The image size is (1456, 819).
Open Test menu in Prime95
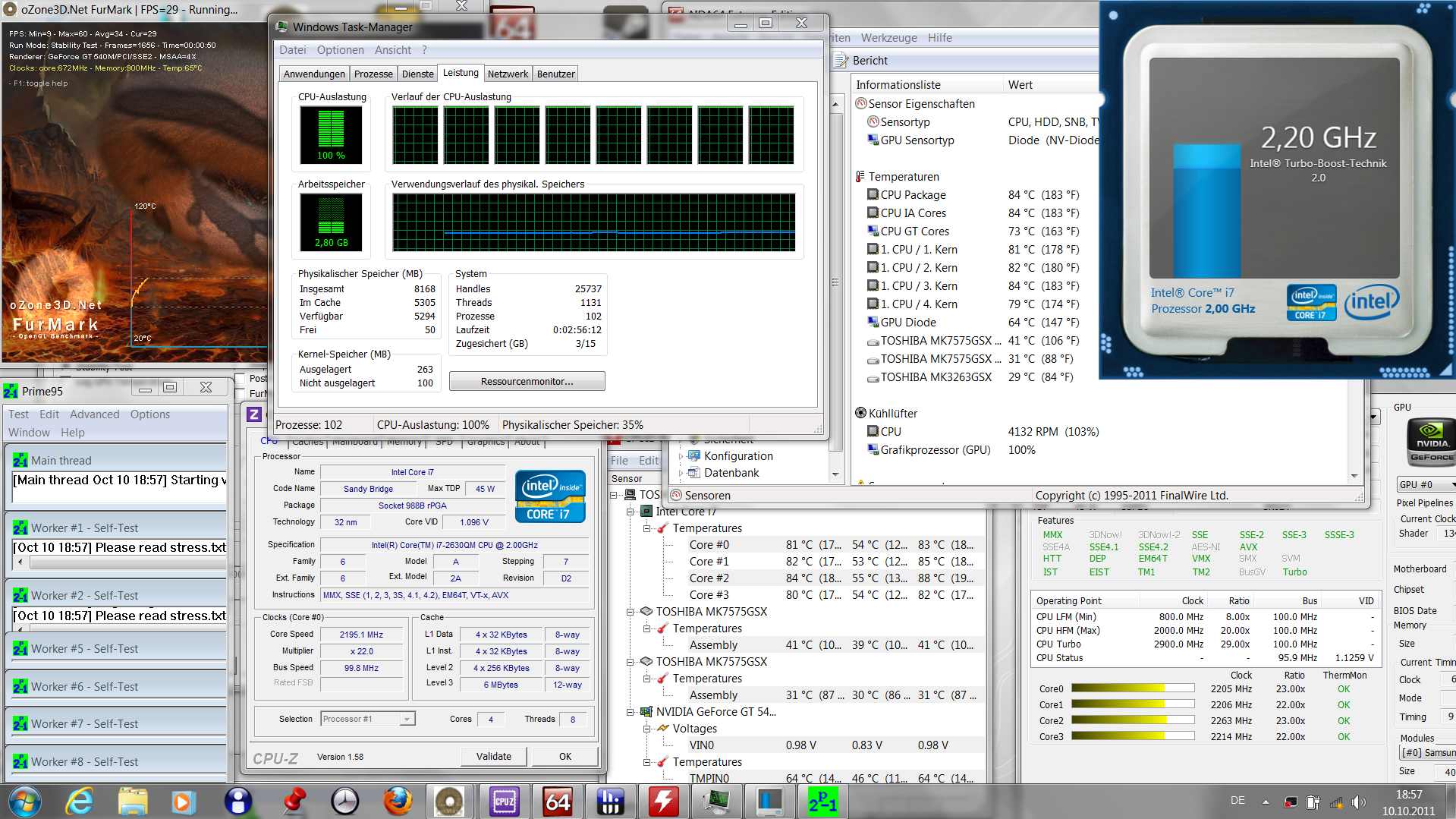[x=19, y=414]
